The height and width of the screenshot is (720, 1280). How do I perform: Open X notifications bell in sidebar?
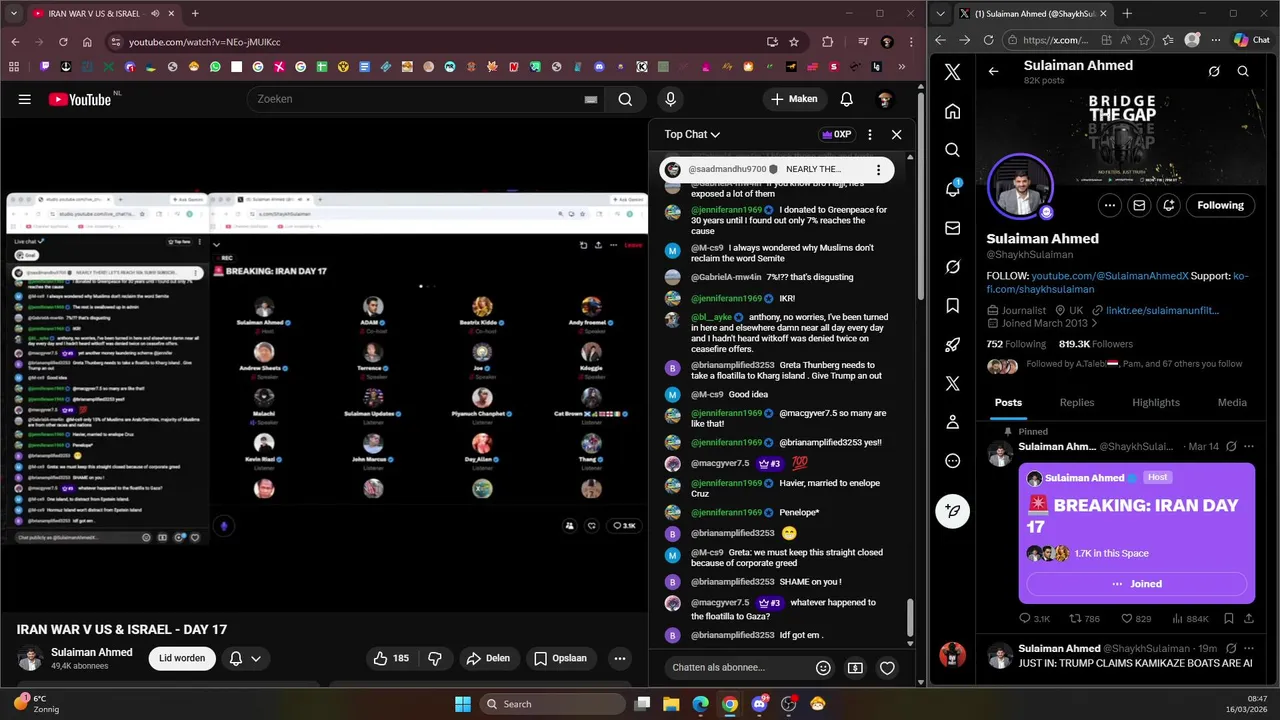(952, 189)
